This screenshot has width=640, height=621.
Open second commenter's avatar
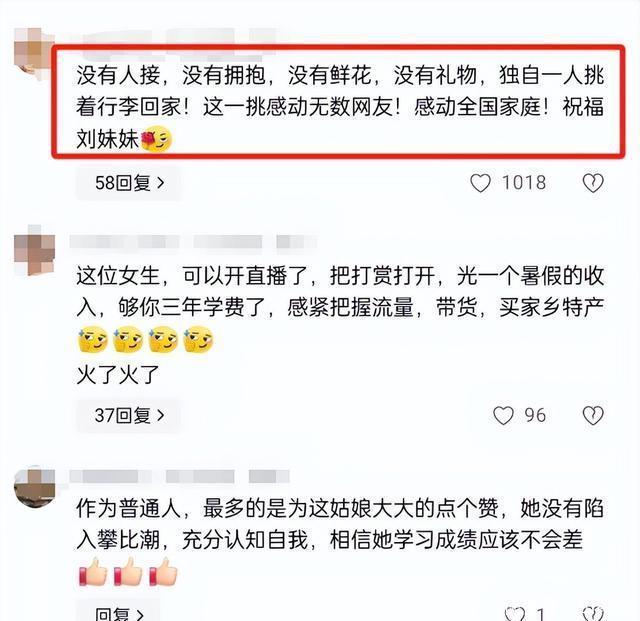coord(34,250)
